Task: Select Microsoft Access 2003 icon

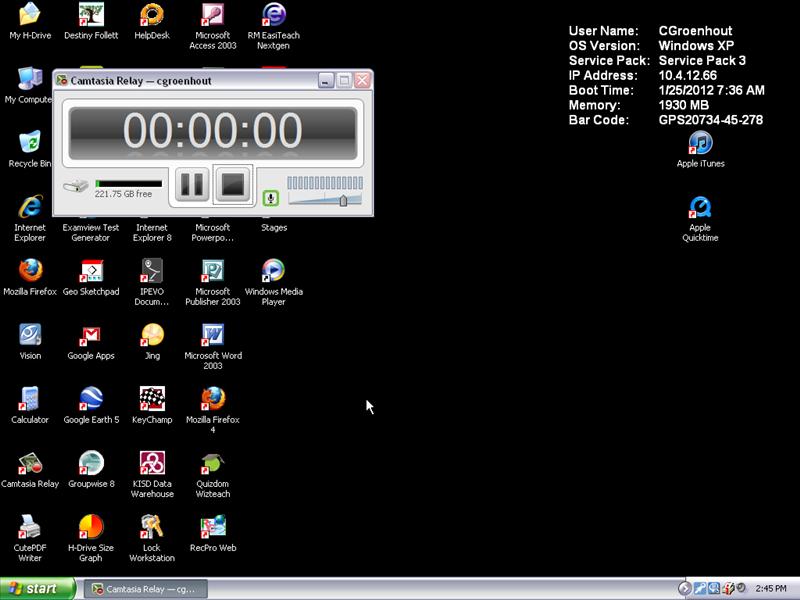Action: (x=213, y=26)
